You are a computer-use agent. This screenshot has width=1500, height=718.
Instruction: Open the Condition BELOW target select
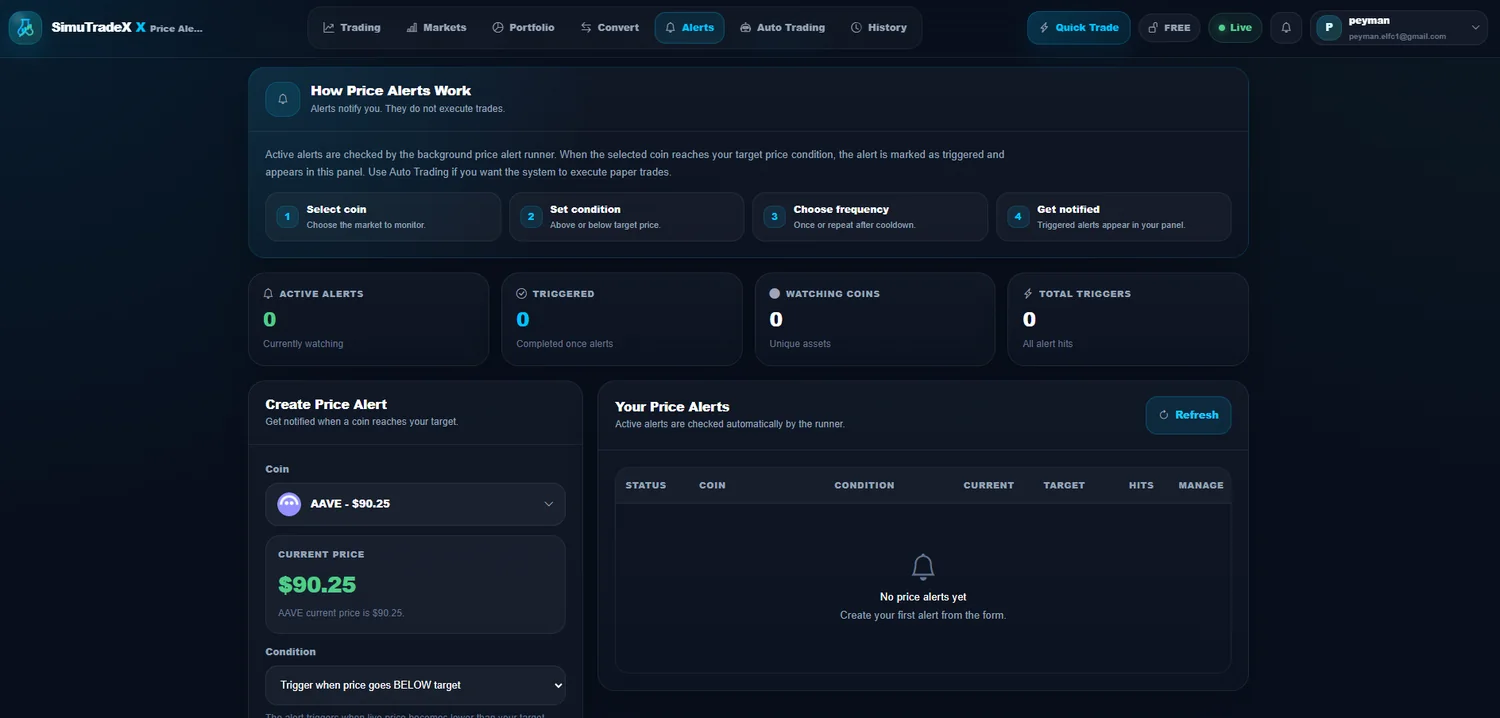coord(415,685)
